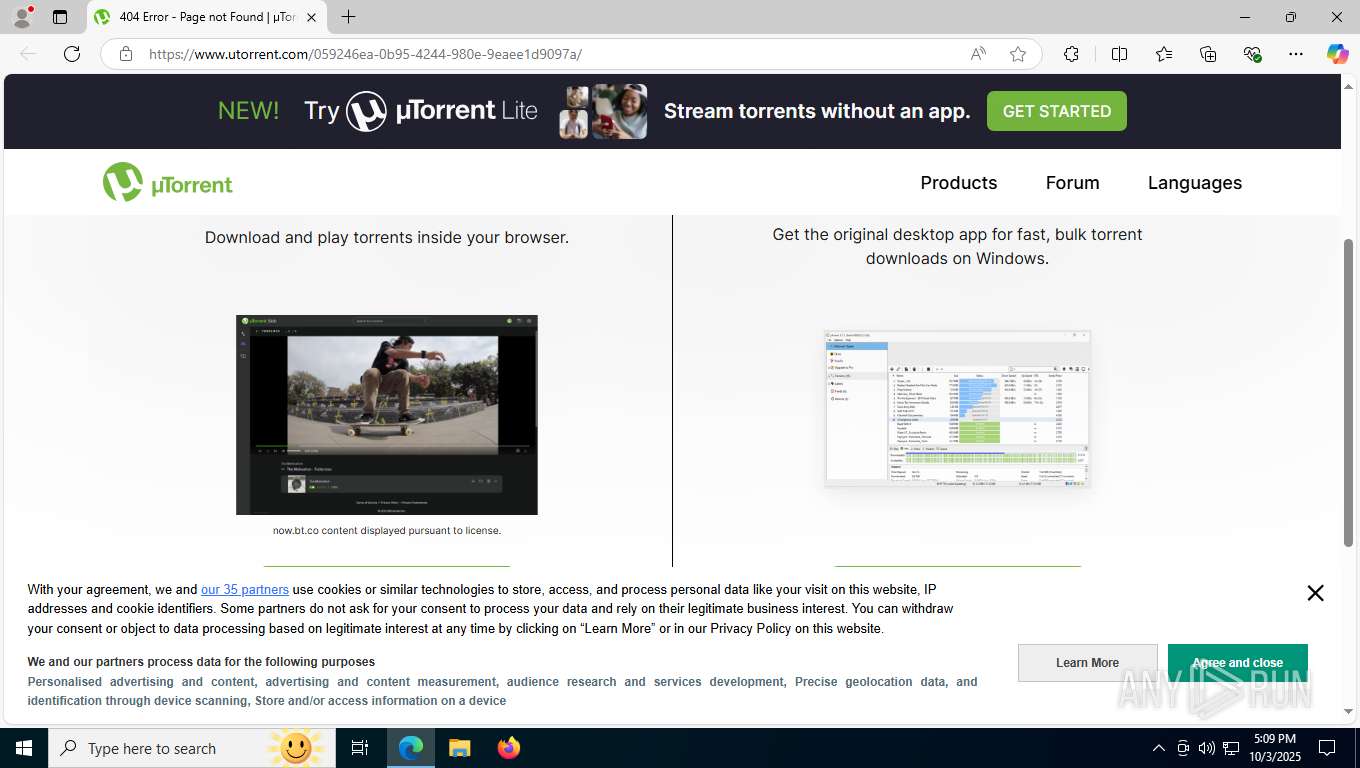Open Browser essentials
This screenshot has height=768, width=1360.
pyautogui.click(x=1252, y=54)
